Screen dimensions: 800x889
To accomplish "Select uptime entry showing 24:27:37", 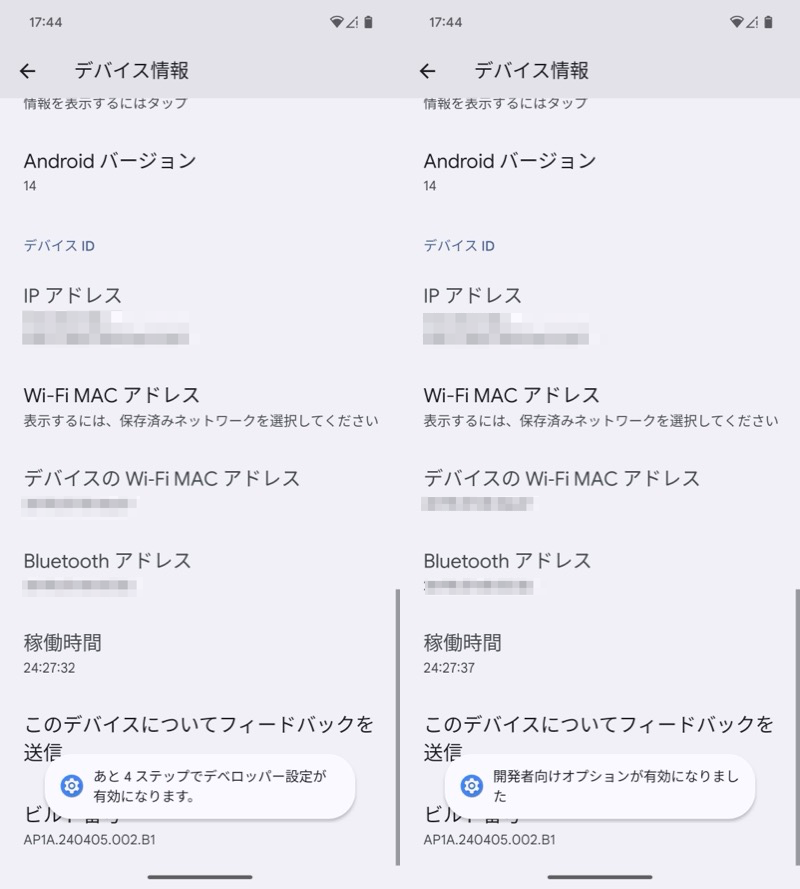I will click(x=463, y=653).
